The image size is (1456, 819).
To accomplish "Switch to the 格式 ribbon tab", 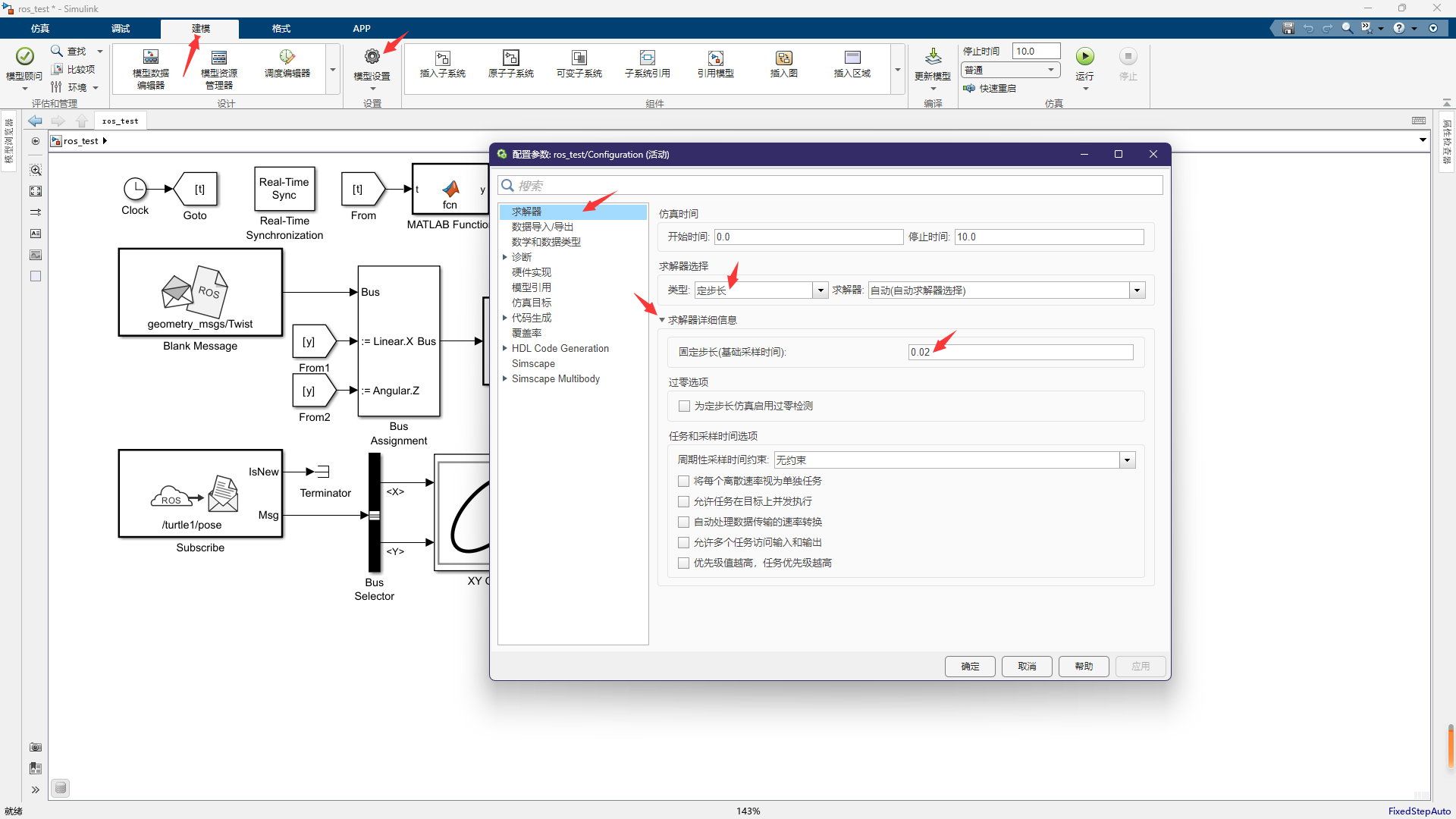I will (281, 28).
